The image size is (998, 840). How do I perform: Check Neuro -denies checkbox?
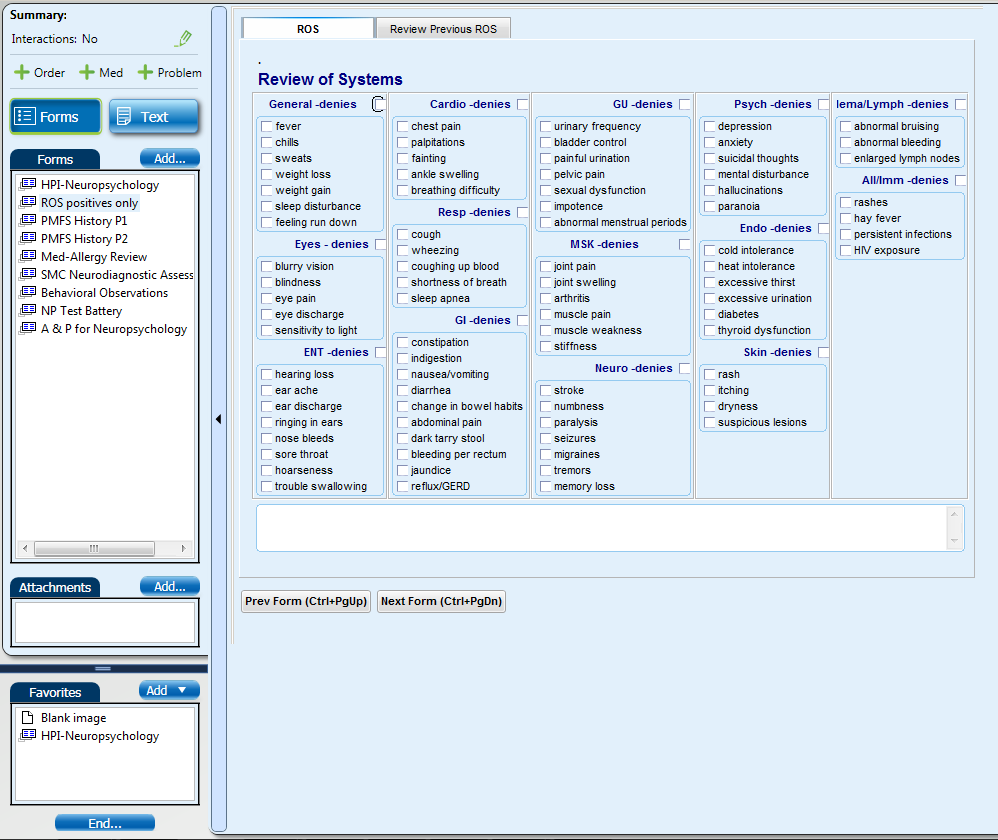click(x=685, y=368)
